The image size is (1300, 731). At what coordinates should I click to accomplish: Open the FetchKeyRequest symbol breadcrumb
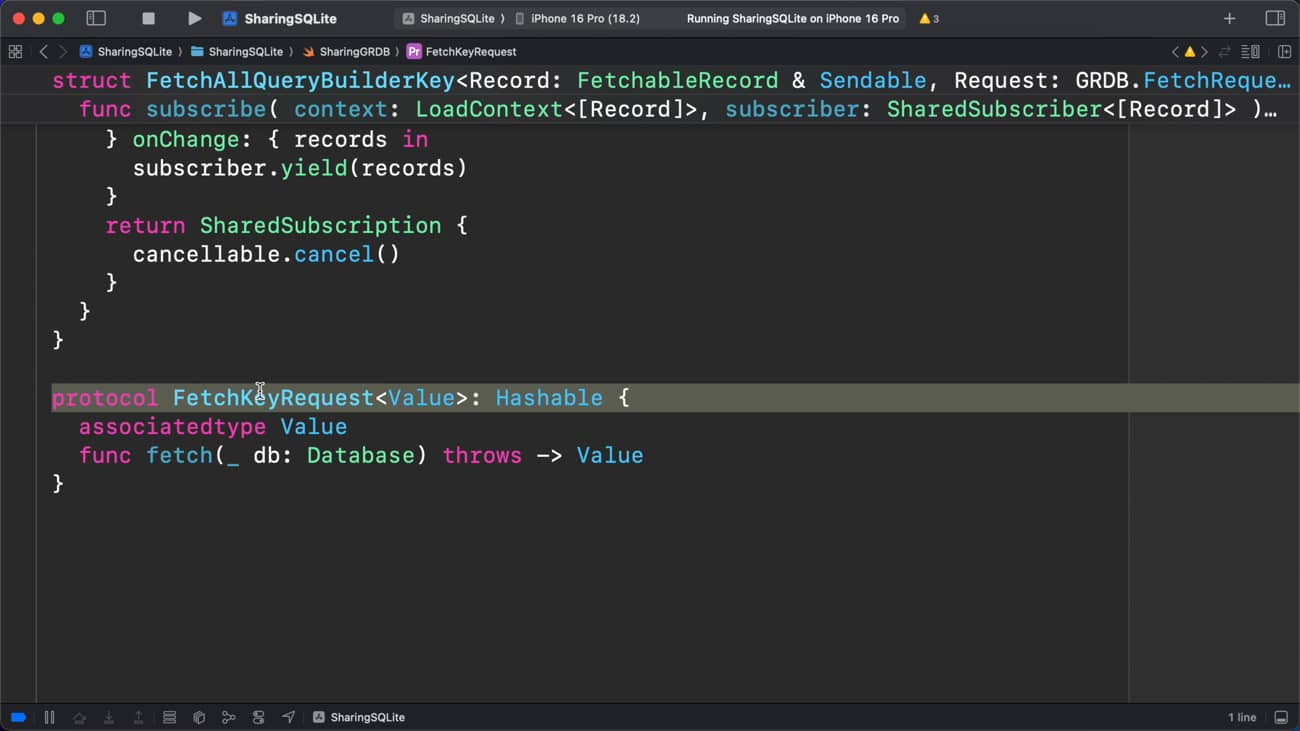click(x=461, y=51)
